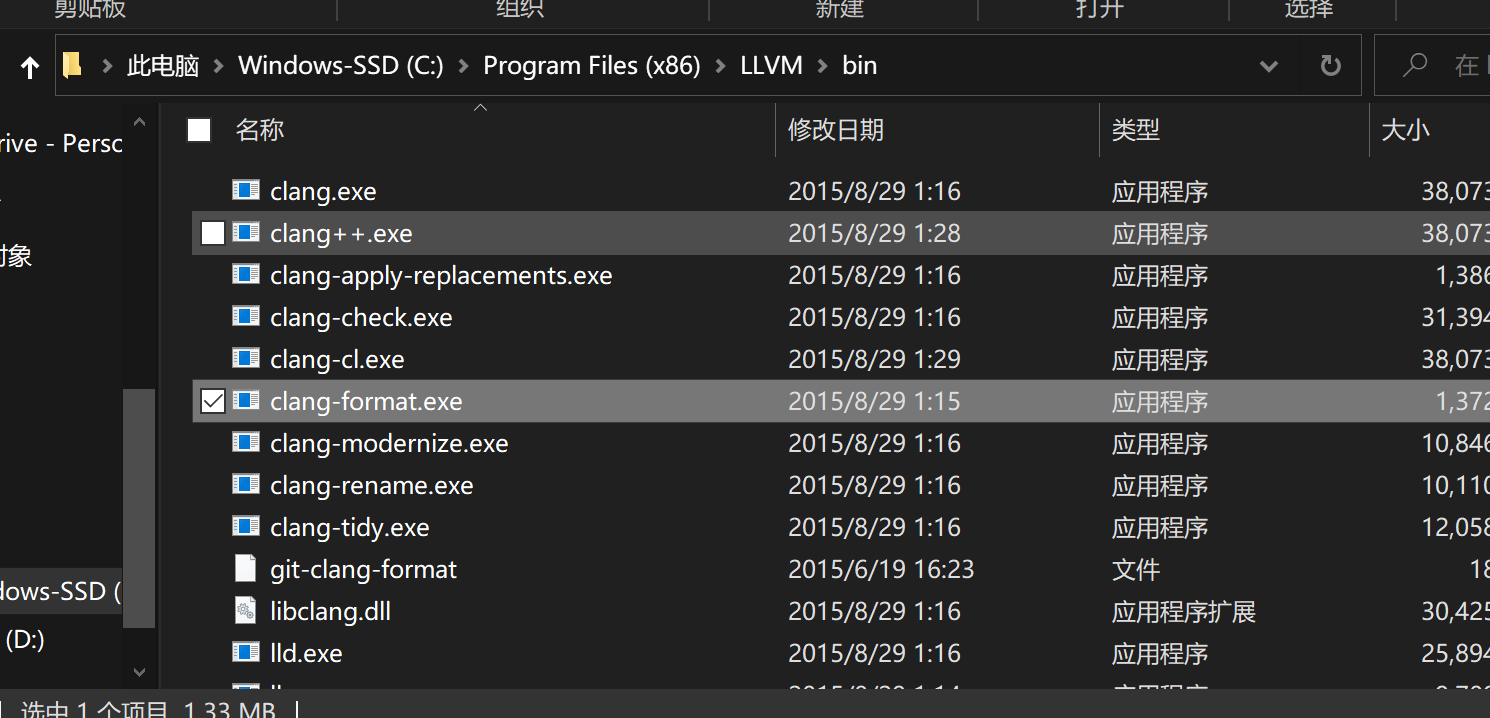Image resolution: width=1490 pixels, height=718 pixels.
Task: Expand the chevron after Program Files (x86)
Action: [x=720, y=66]
